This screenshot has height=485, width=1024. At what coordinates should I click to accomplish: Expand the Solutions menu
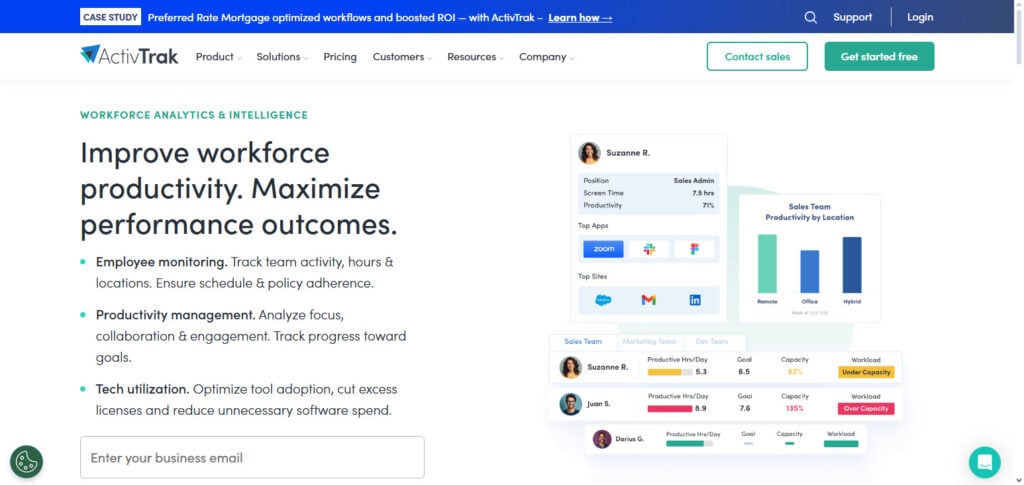282,57
